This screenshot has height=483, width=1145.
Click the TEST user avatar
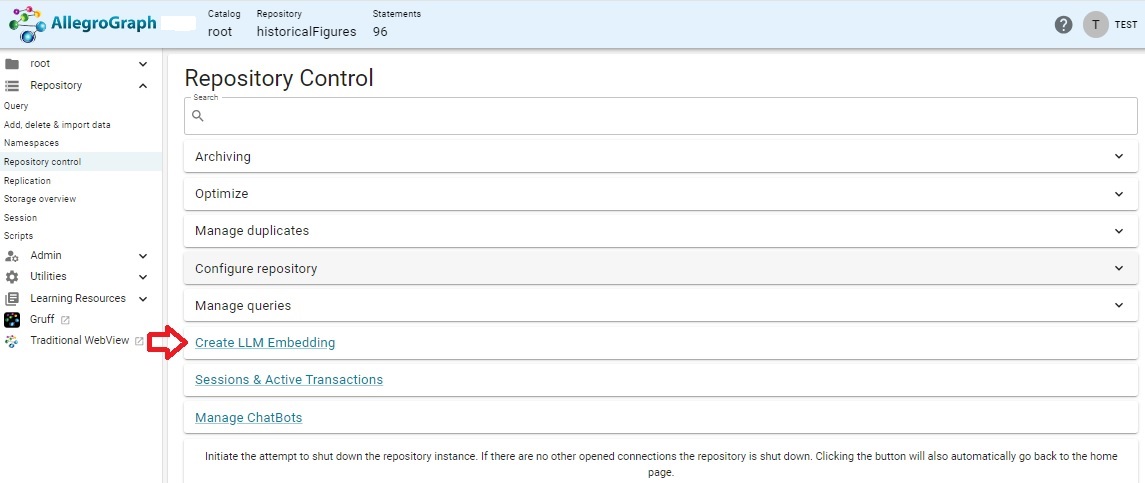1095,25
